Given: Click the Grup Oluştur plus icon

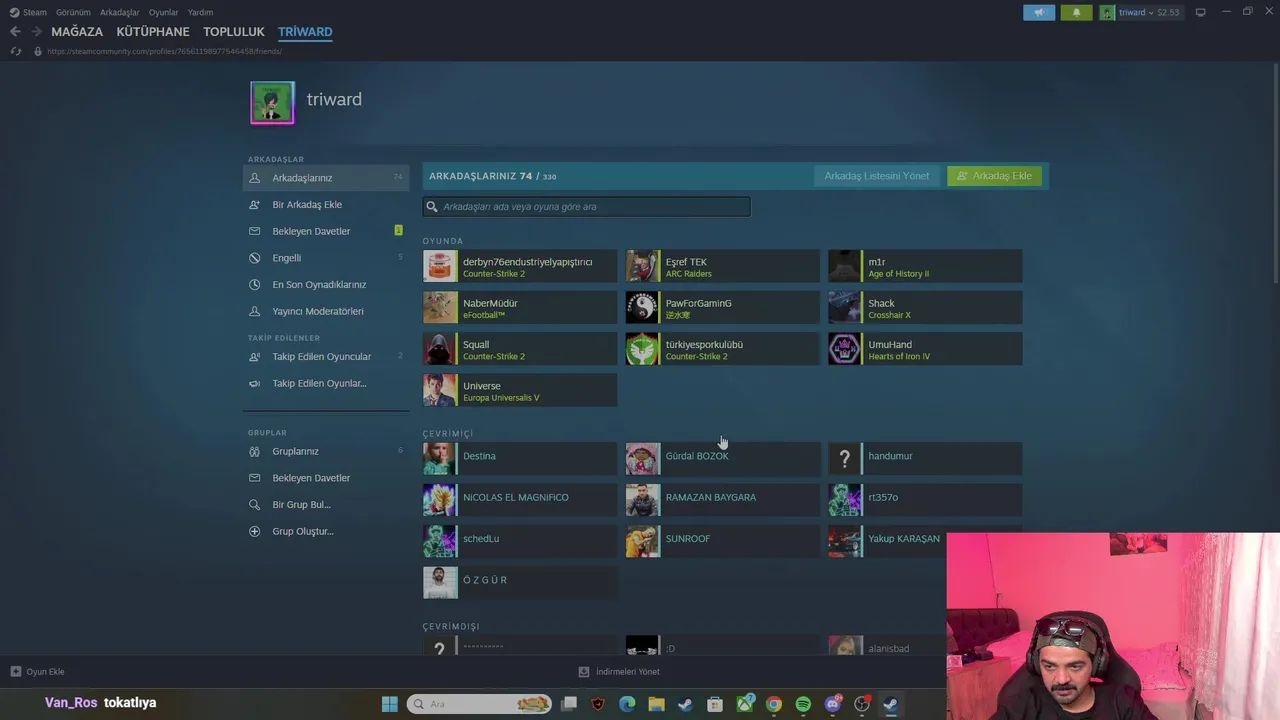Looking at the screenshot, I should (254, 531).
